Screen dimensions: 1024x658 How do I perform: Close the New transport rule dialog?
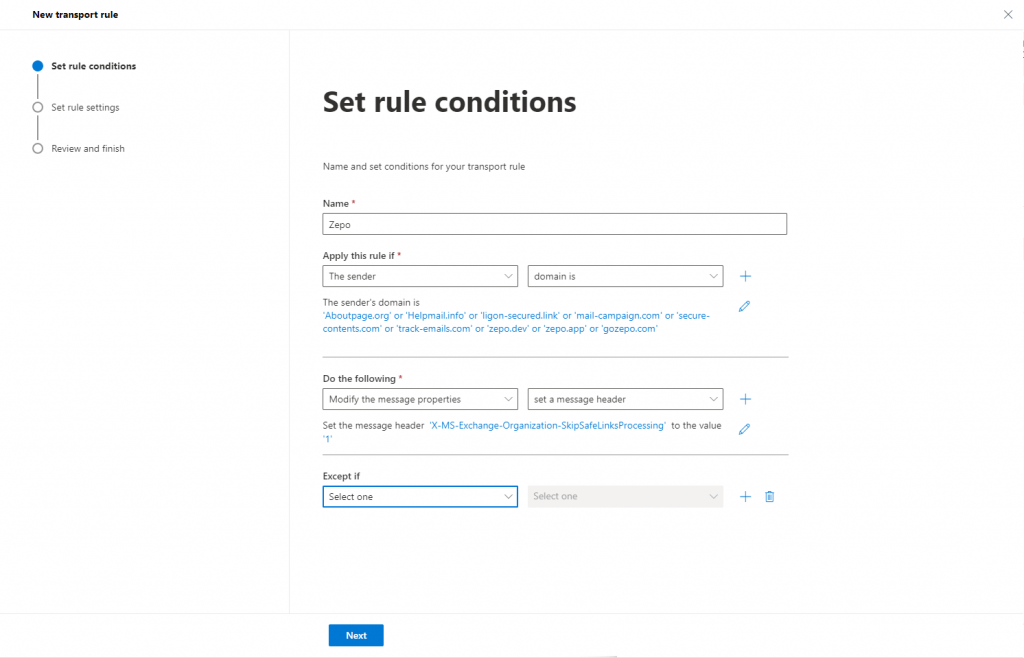(1007, 14)
